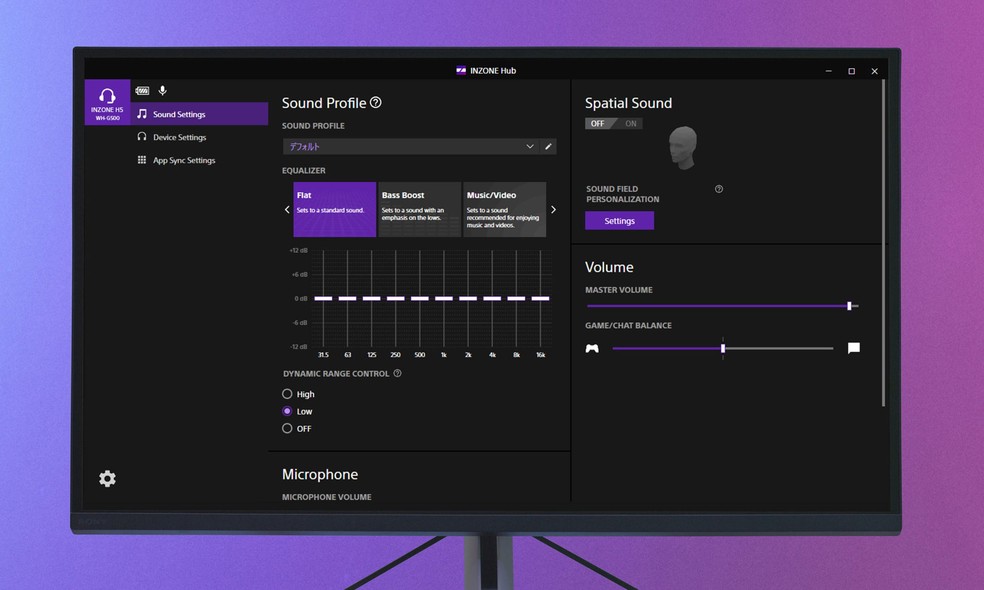Click the vertical scrollbar on the right
Image resolution: width=984 pixels, height=590 pixels.
click(884, 243)
